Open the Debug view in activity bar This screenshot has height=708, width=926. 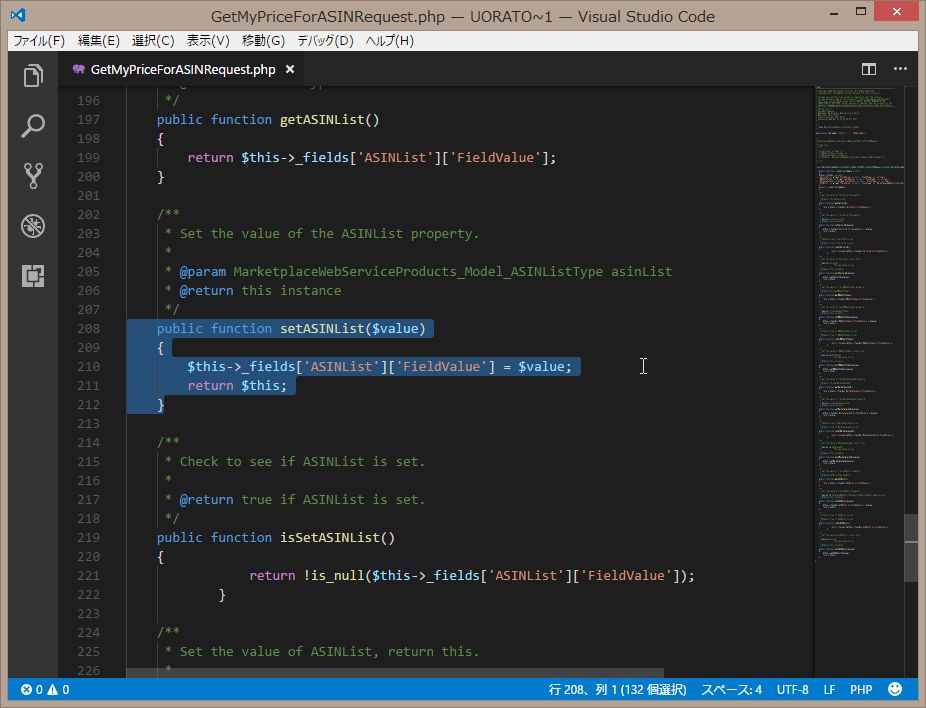(x=33, y=226)
